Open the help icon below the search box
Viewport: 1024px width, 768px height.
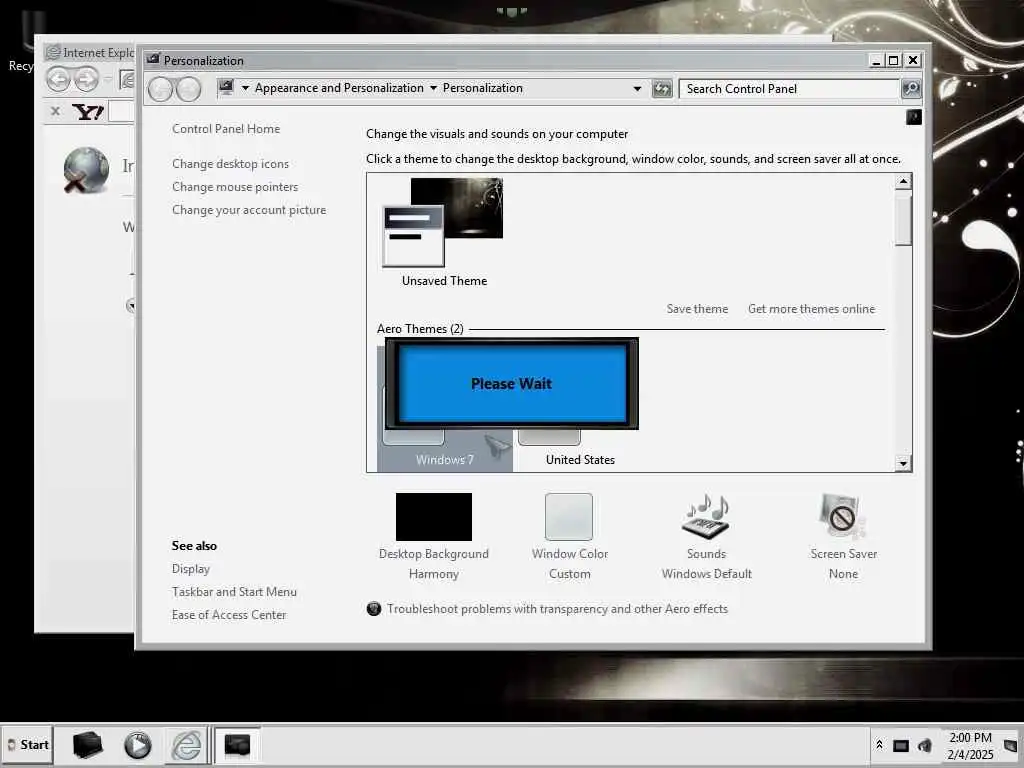[x=914, y=117]
